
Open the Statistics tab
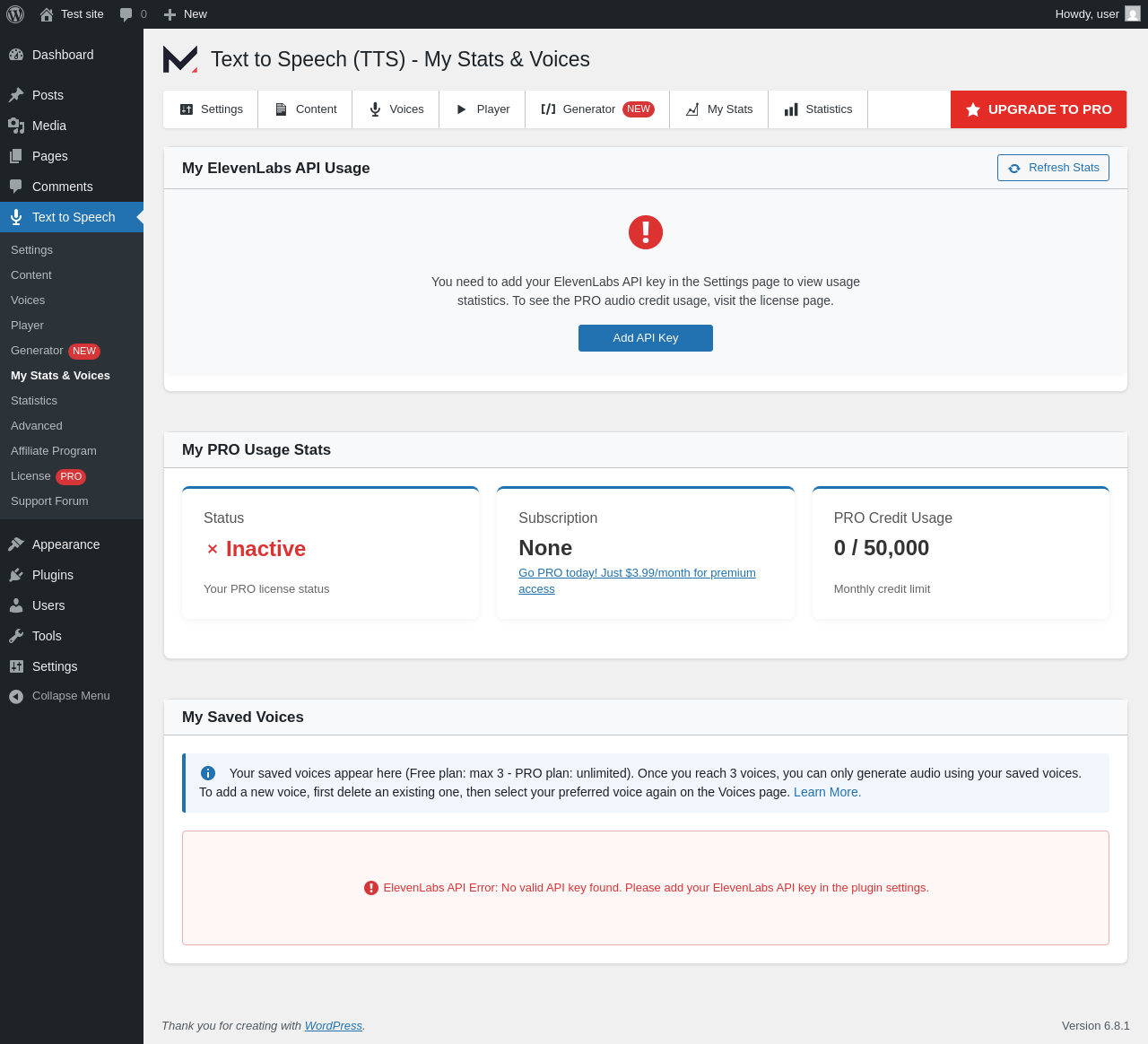818,109
